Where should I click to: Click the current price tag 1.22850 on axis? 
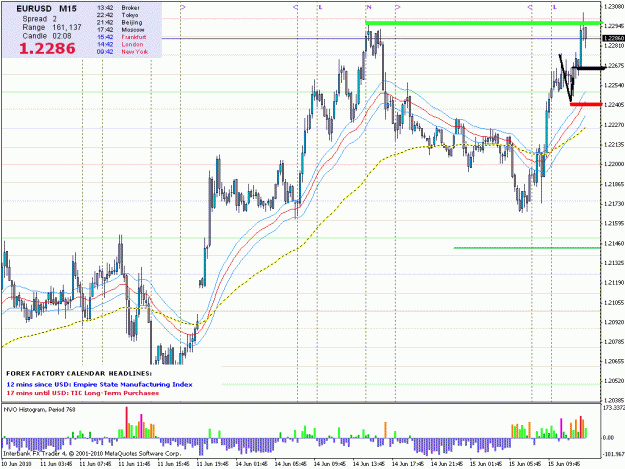click(x=613, y=38)
